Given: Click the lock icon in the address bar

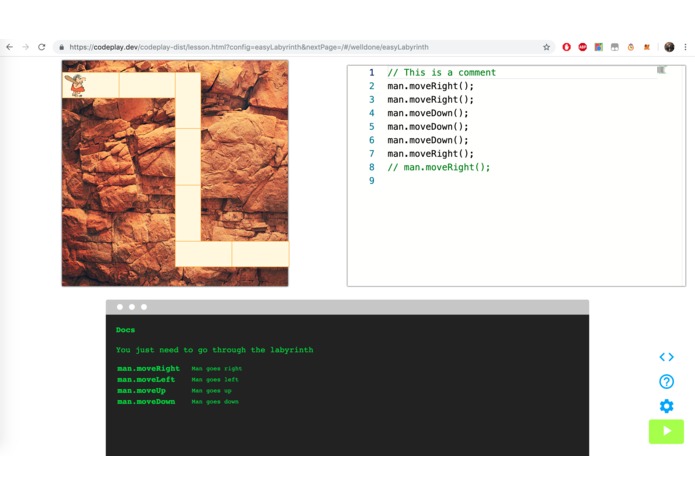Looking at the screenshot, I should pyautogui.click(x=62, y=47).
